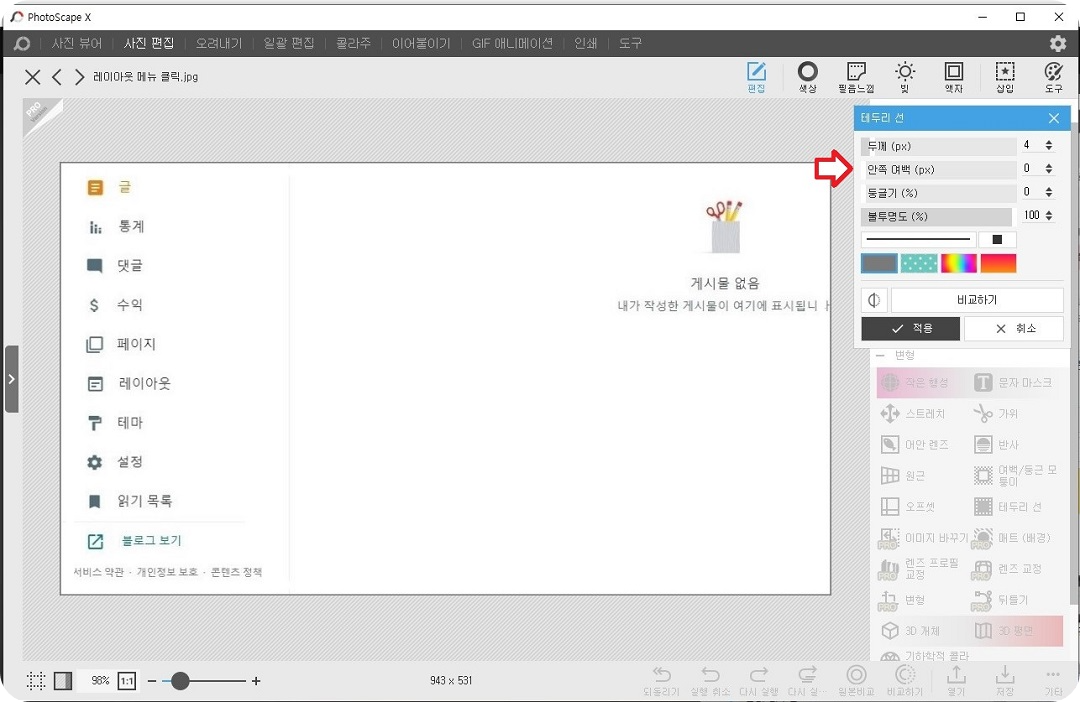The height and width of the screenshot is (702, 1080).
Task: Switch to the 사진 뷰어 tab
Action: 76,43
